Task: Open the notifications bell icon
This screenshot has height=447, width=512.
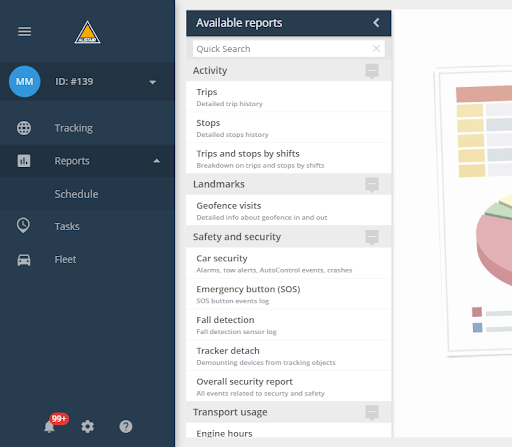Action: [49, 426]
